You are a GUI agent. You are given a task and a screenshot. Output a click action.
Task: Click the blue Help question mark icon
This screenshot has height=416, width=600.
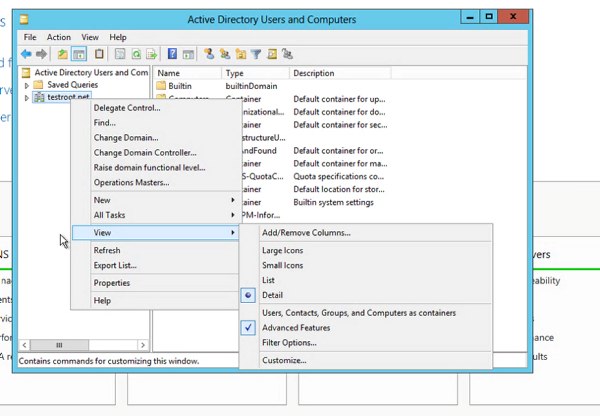tap(172, 54)
